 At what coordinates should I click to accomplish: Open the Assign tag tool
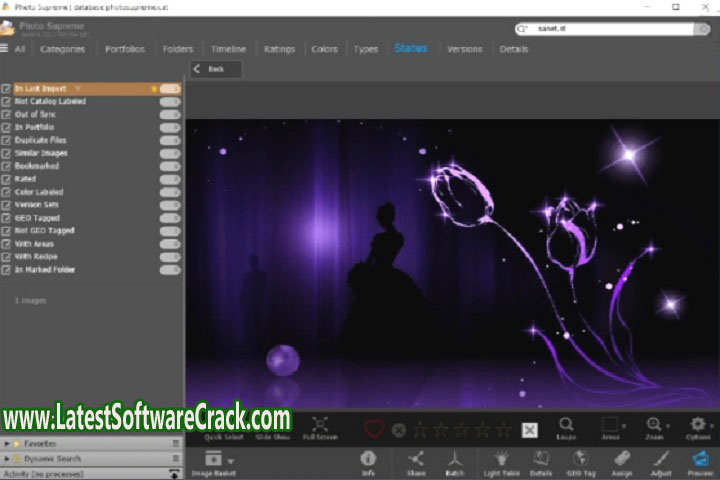[621, 458]
